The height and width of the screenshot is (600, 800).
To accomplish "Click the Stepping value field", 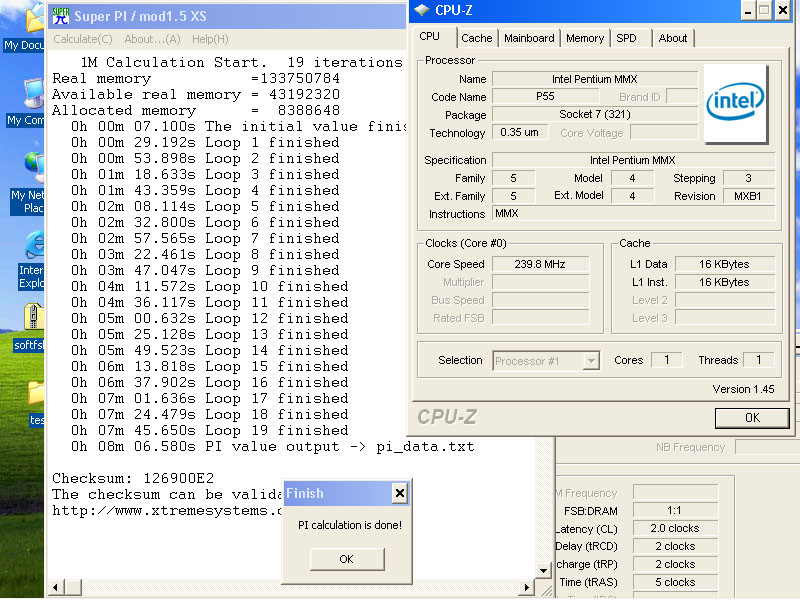I will pos(748,178).
